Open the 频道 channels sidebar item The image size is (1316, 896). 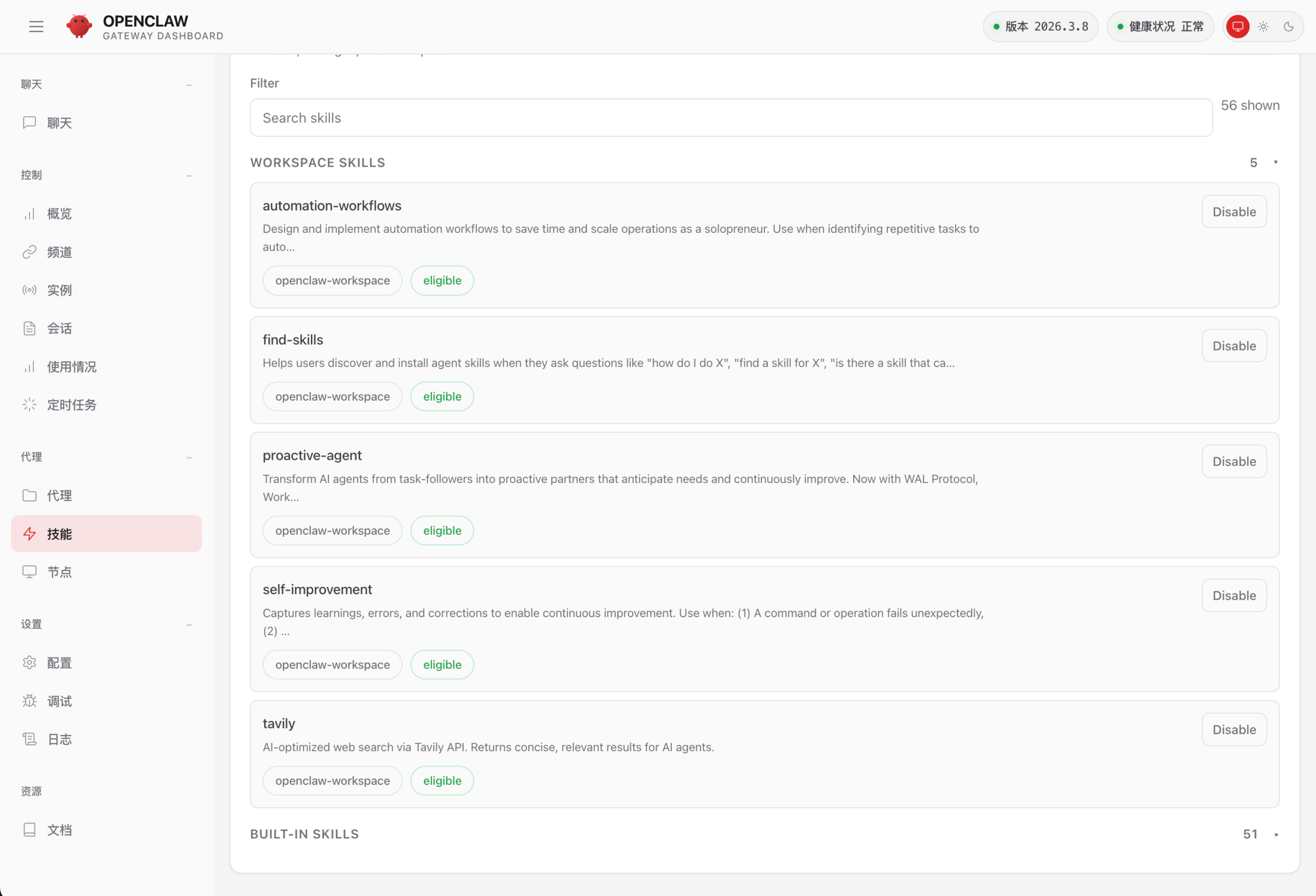59,252
